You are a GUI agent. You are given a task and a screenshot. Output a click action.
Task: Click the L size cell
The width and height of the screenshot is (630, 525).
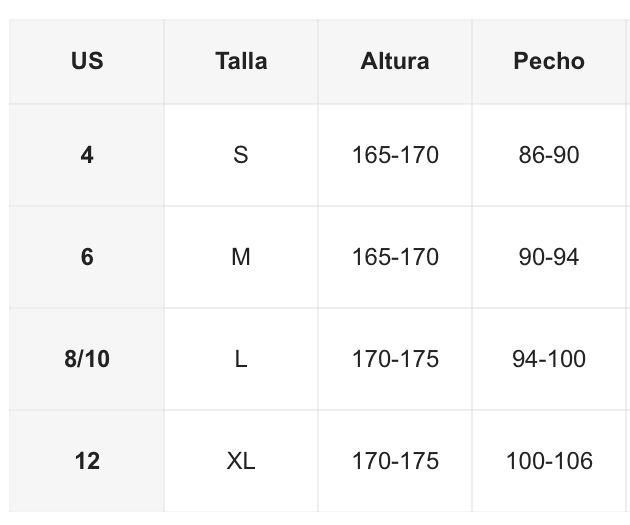(241, 359)
